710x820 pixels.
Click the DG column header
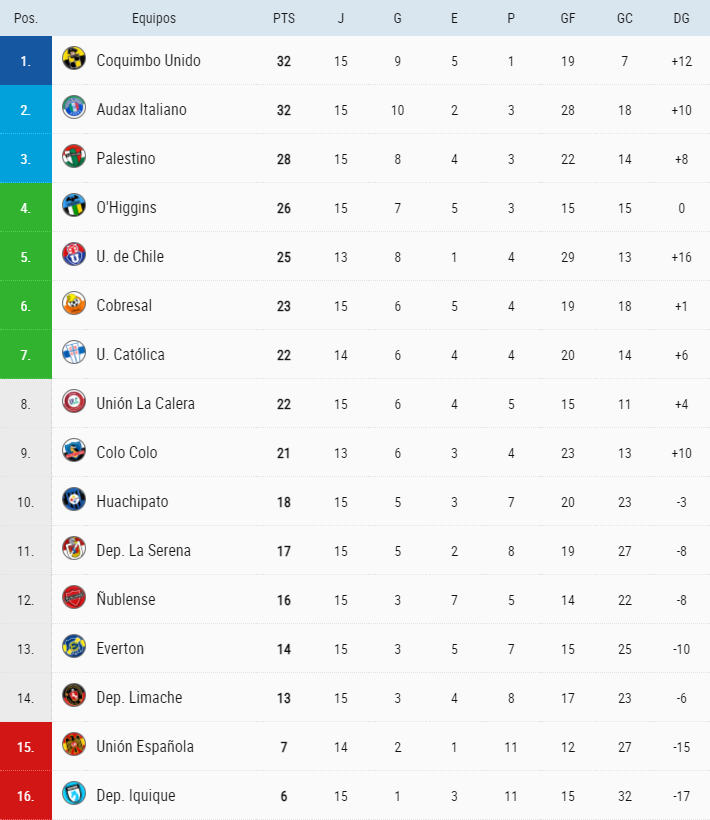681,18
